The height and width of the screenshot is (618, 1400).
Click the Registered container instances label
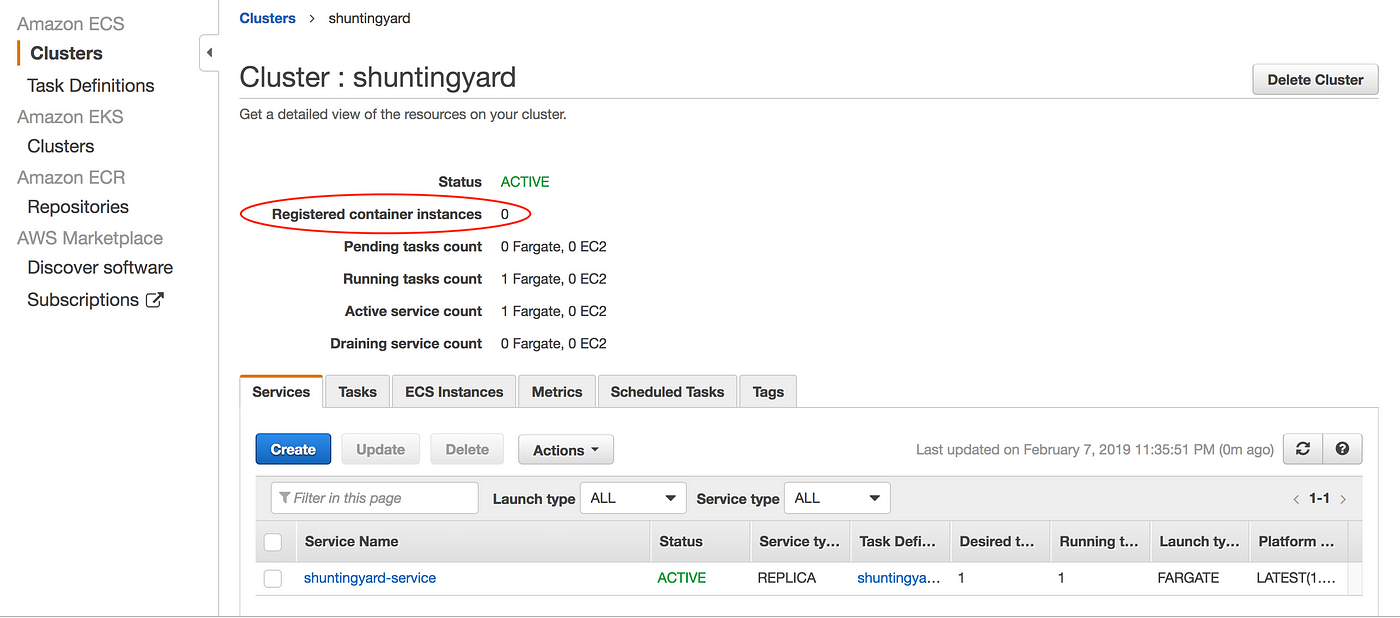[377, 214]
